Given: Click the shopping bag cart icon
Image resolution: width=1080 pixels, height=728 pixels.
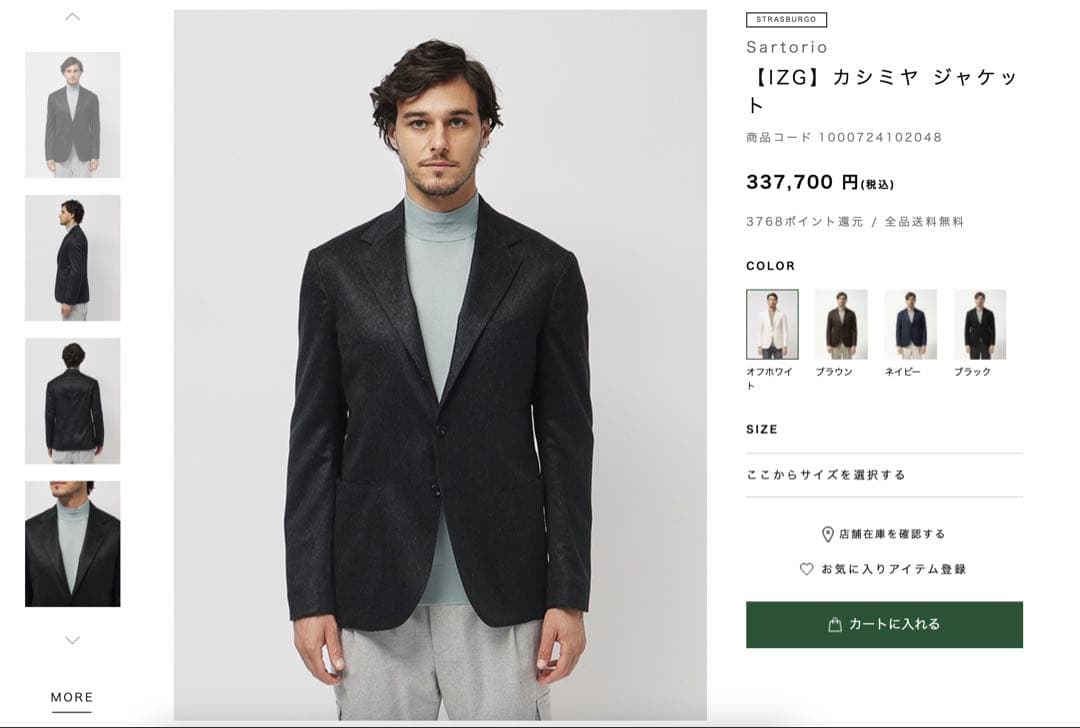Looking at the screenshot, I should [x=835, y=625].
